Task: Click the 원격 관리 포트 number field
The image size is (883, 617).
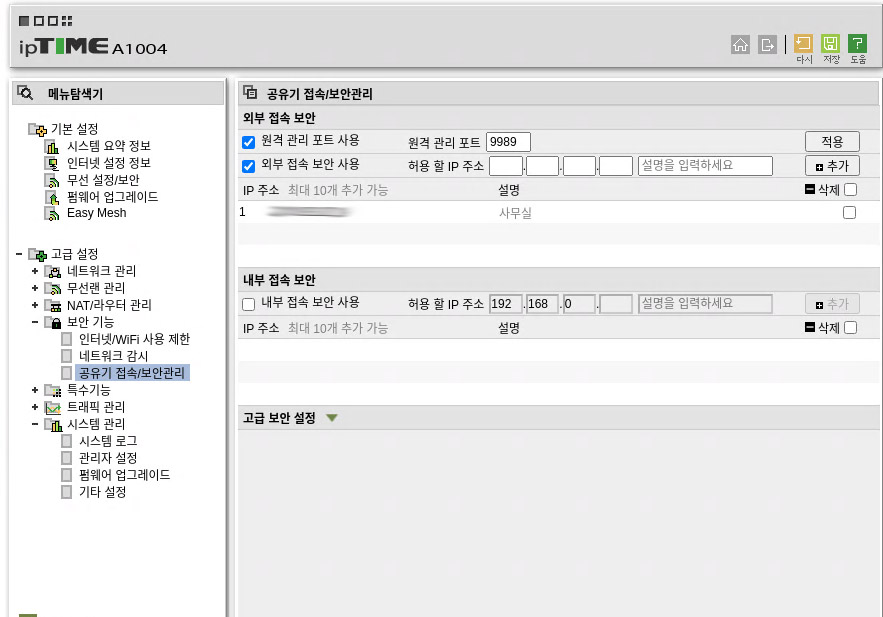Action: [508, 142]
